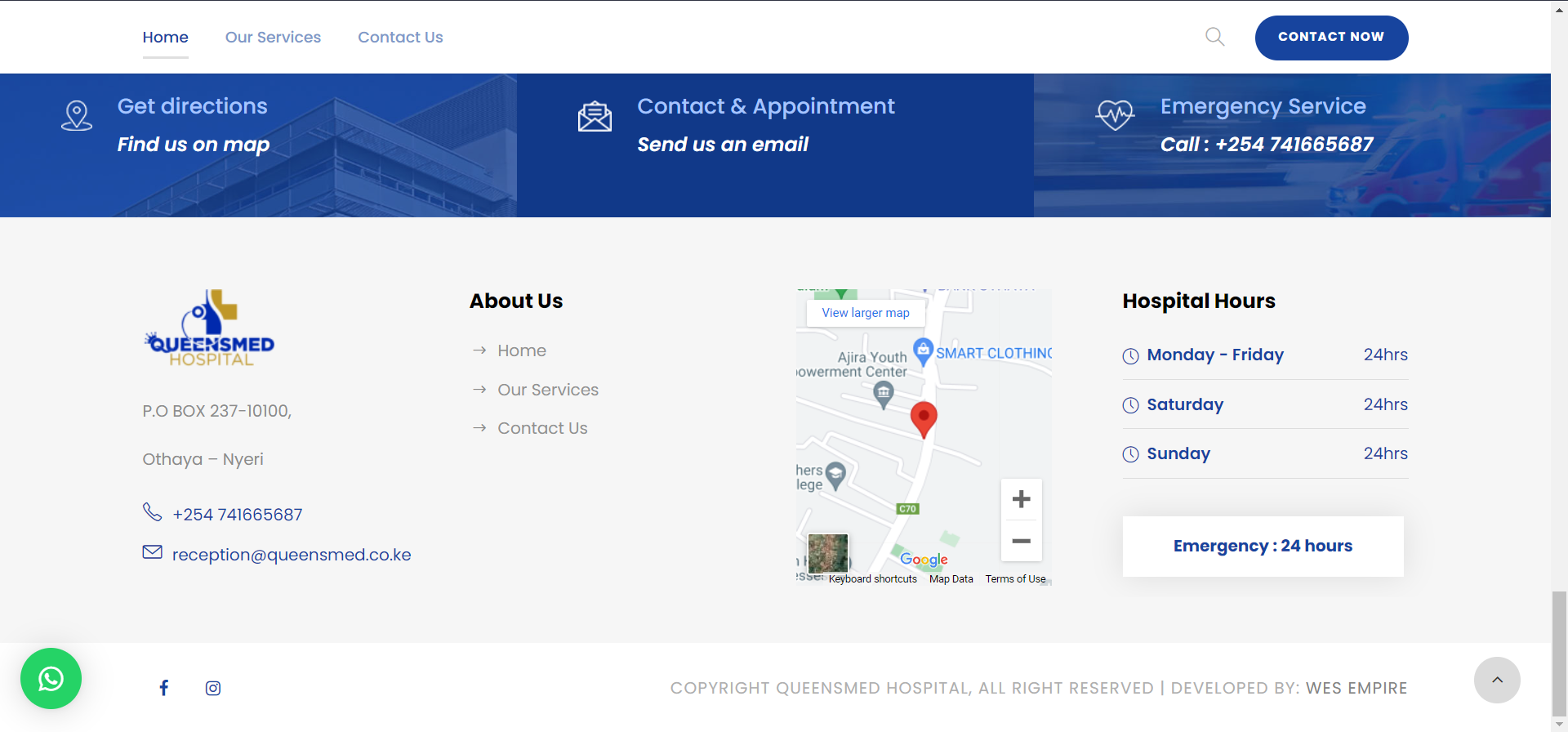Open WhatsApp chat floating button
Image resolution: width=1568 pixels, height=732 pixels.
tap(51, 678)
